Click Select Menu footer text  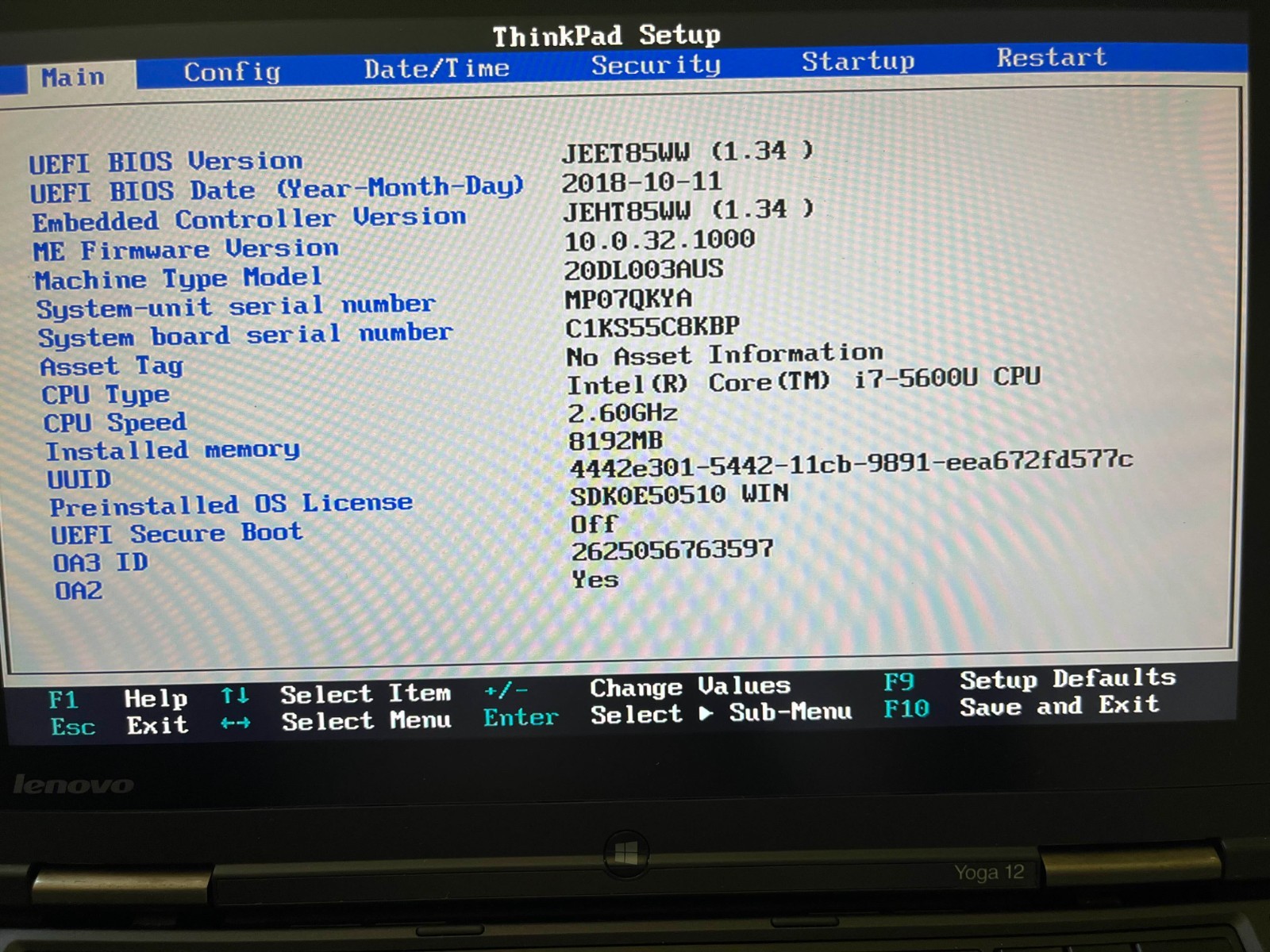(366, 721)
